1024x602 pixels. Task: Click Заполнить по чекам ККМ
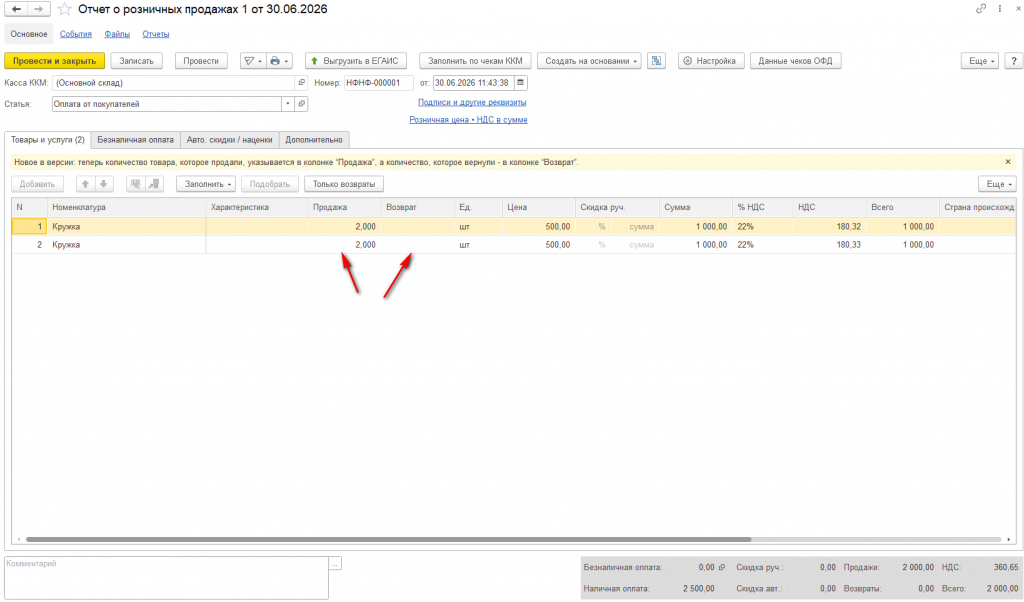(475, 61)
